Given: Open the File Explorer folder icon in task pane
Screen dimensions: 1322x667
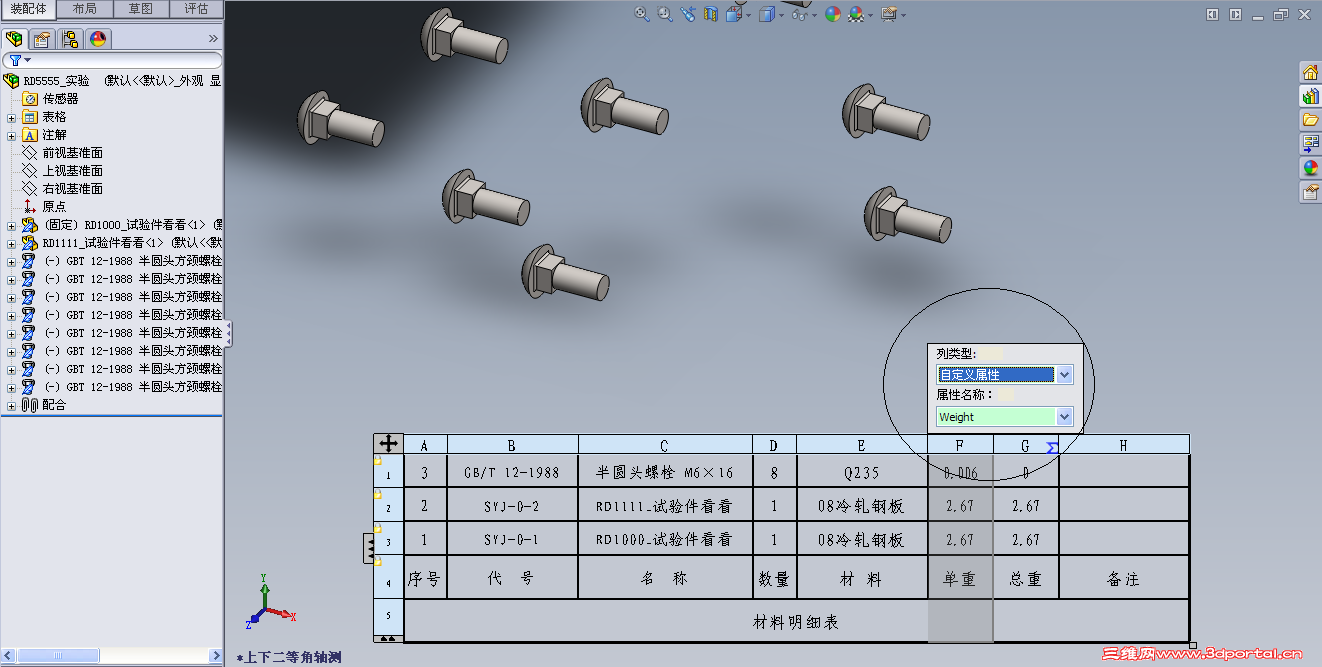Looking at the screenshot, I should pos(1310,119).
